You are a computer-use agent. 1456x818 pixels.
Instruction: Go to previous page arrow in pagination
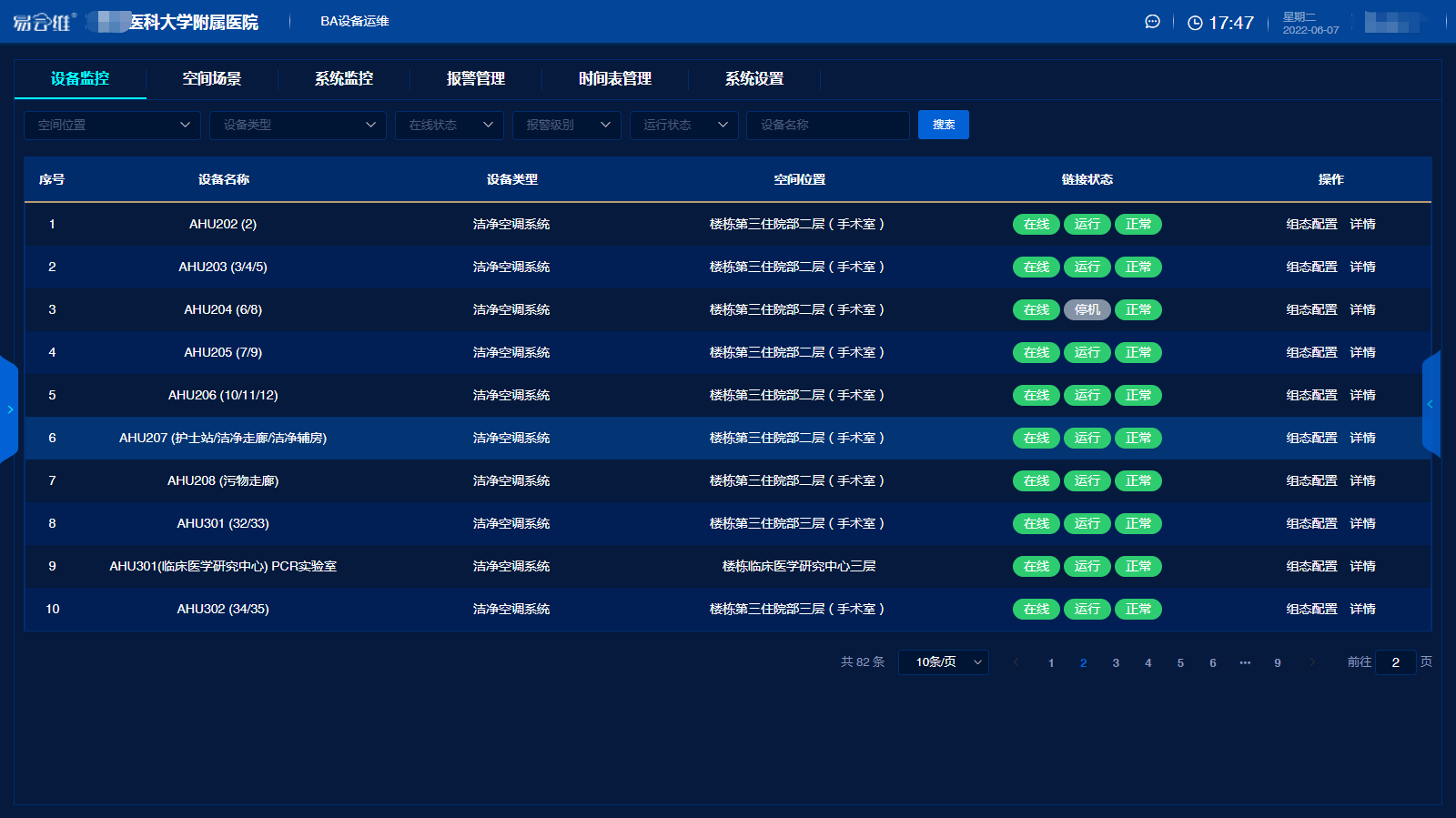[x=1016, y=662]
